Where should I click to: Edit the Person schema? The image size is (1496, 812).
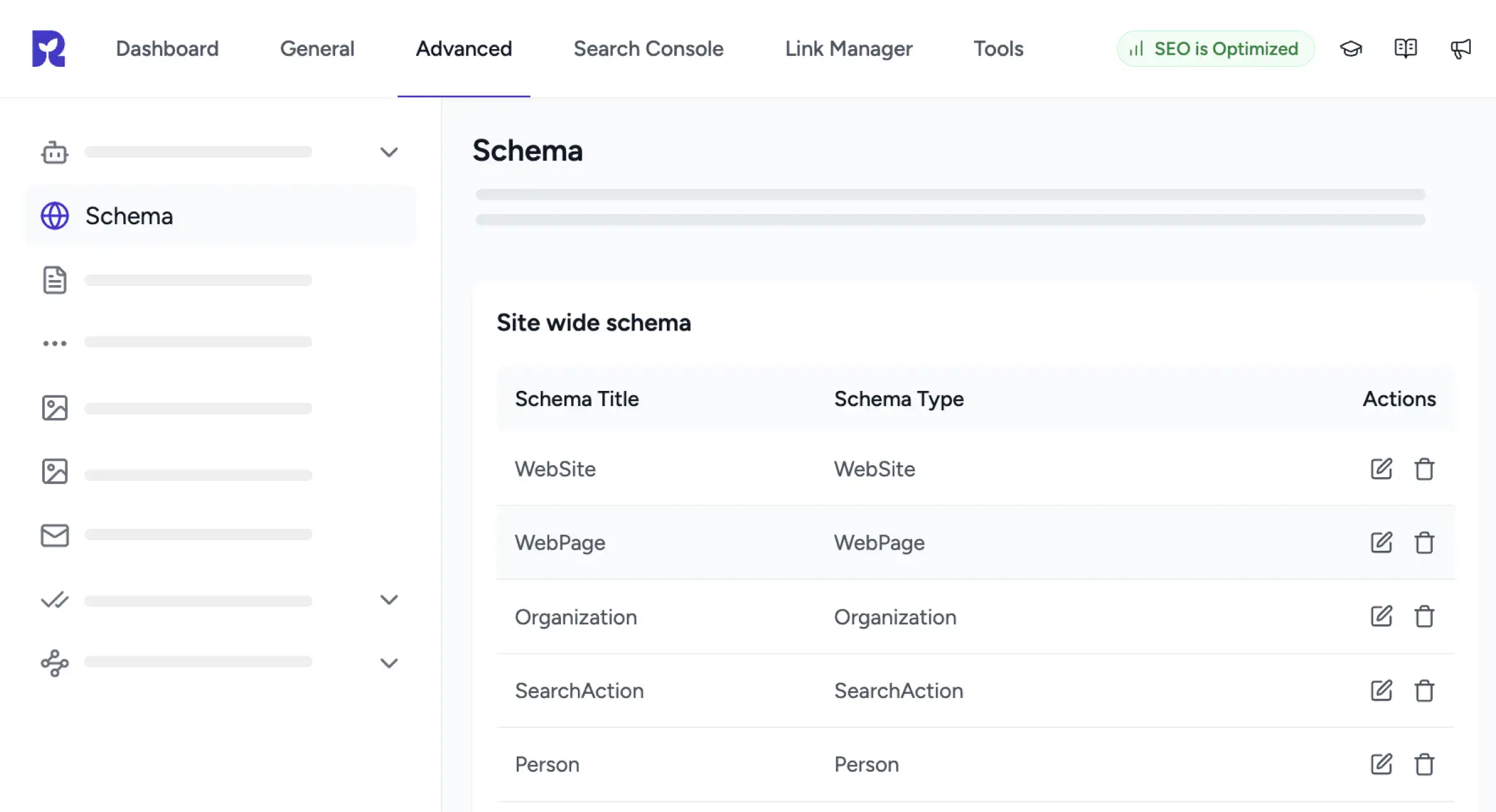point(1381,764)
